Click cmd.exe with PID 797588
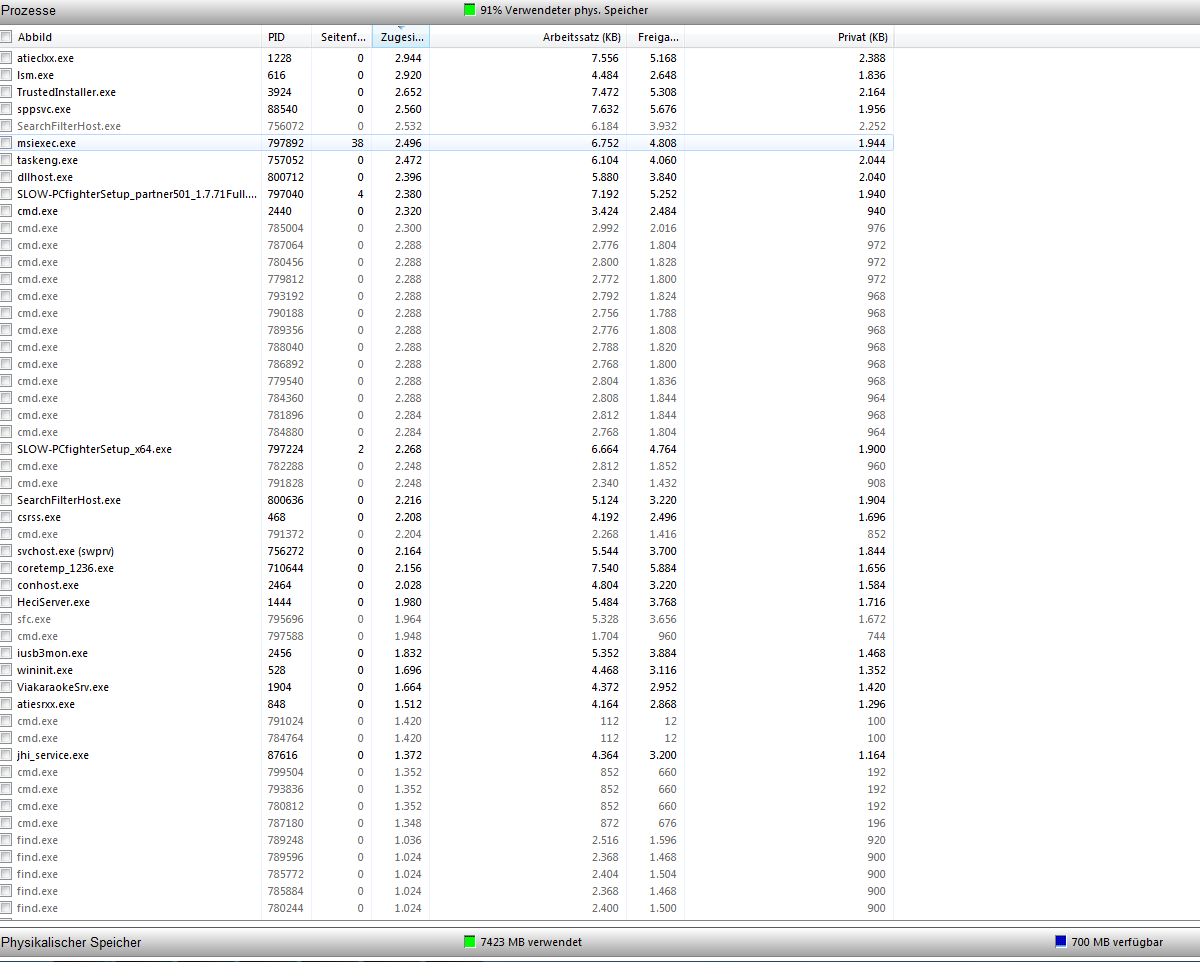The image size is (1200, 962). [37, 636]
